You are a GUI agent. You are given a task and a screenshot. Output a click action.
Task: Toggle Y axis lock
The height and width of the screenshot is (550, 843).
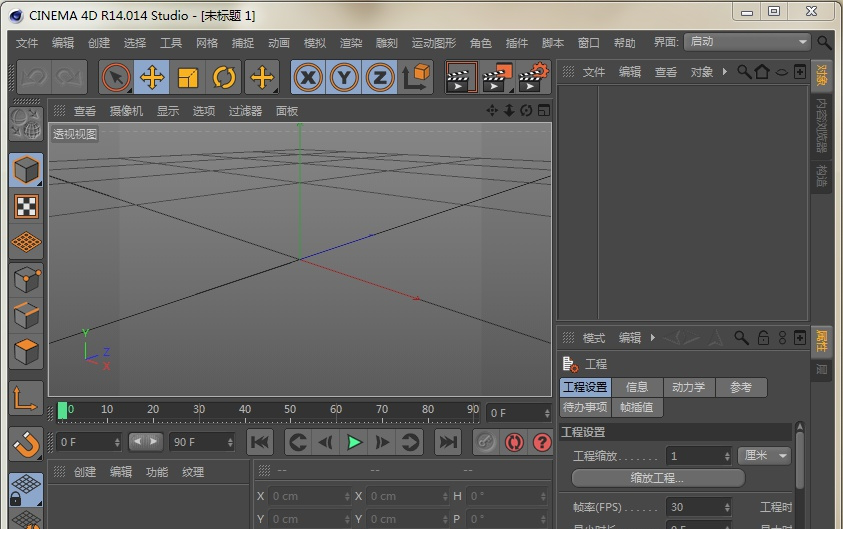coord(344,77)
